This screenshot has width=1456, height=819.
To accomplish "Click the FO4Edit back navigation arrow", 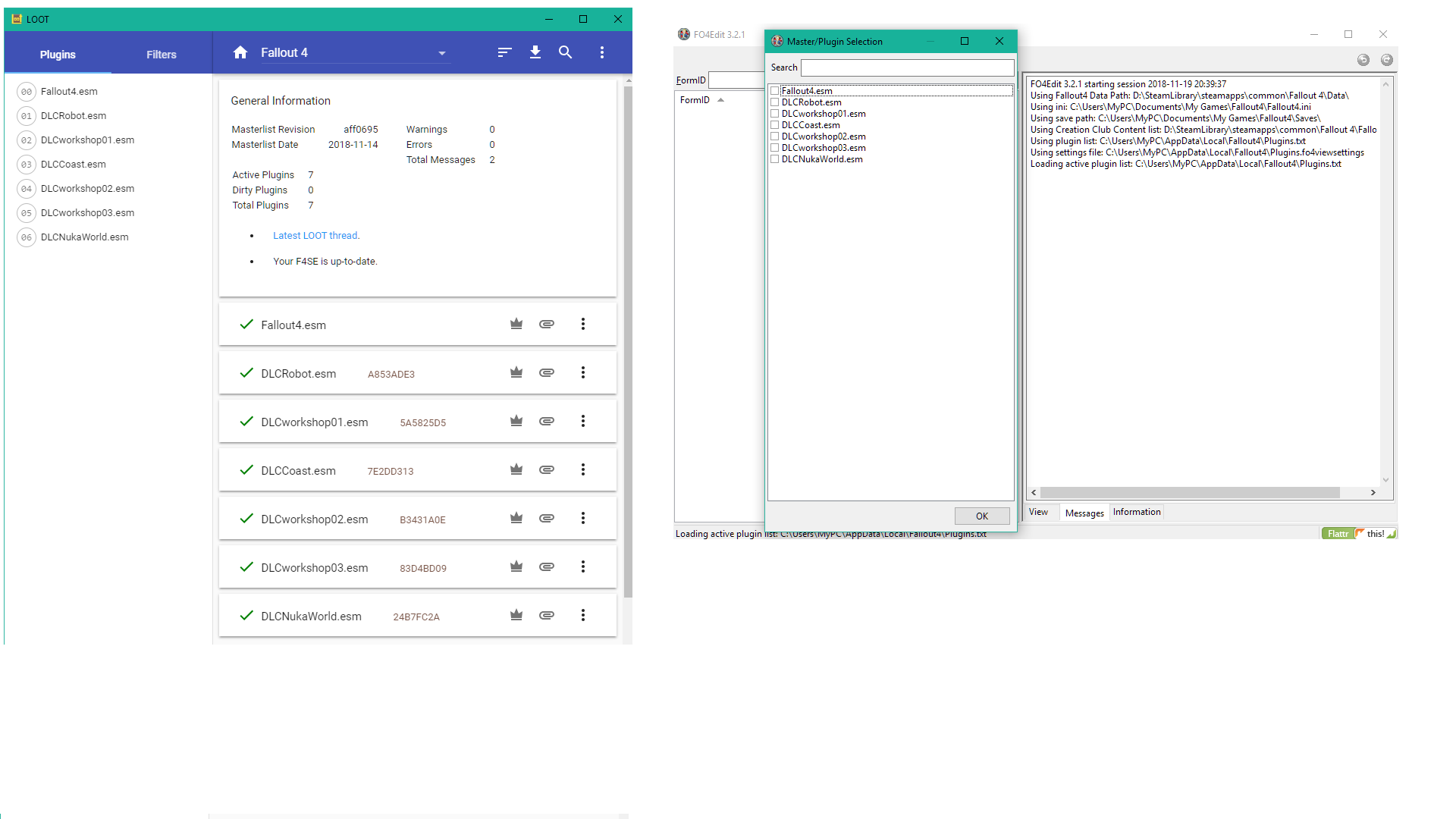I will [x=1363, y=60].
